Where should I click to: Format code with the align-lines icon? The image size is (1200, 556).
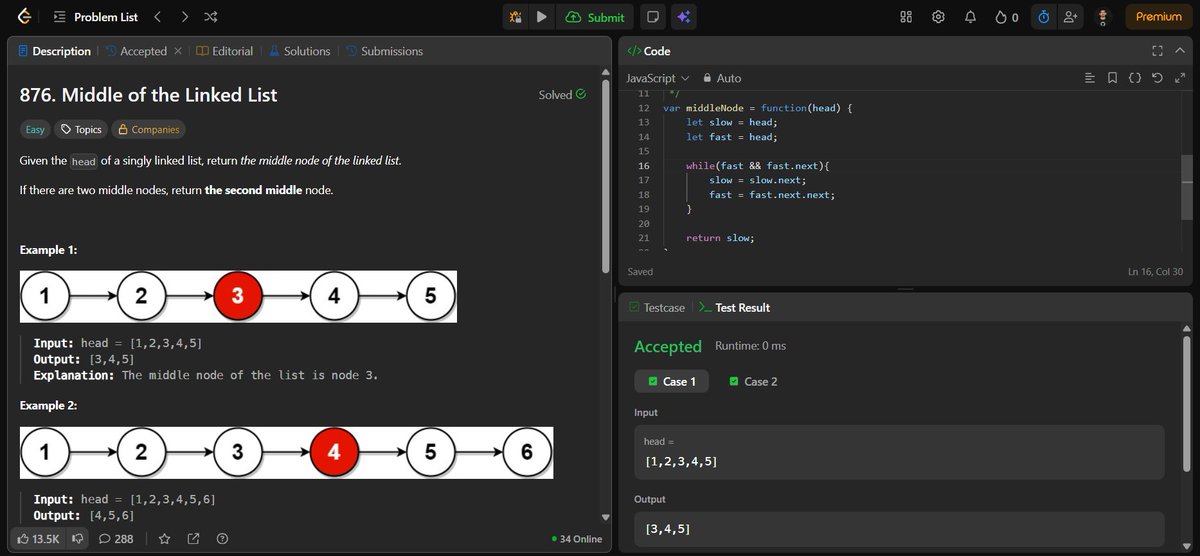tap(1090, 78)
